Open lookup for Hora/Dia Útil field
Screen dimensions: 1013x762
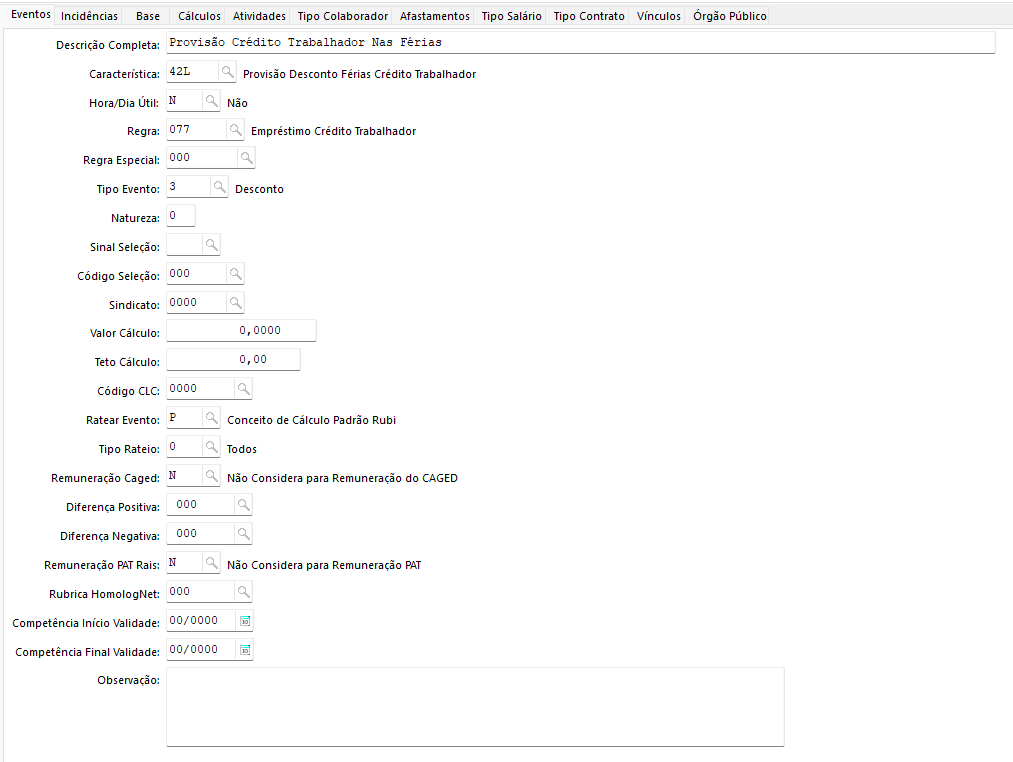[211, 101]
